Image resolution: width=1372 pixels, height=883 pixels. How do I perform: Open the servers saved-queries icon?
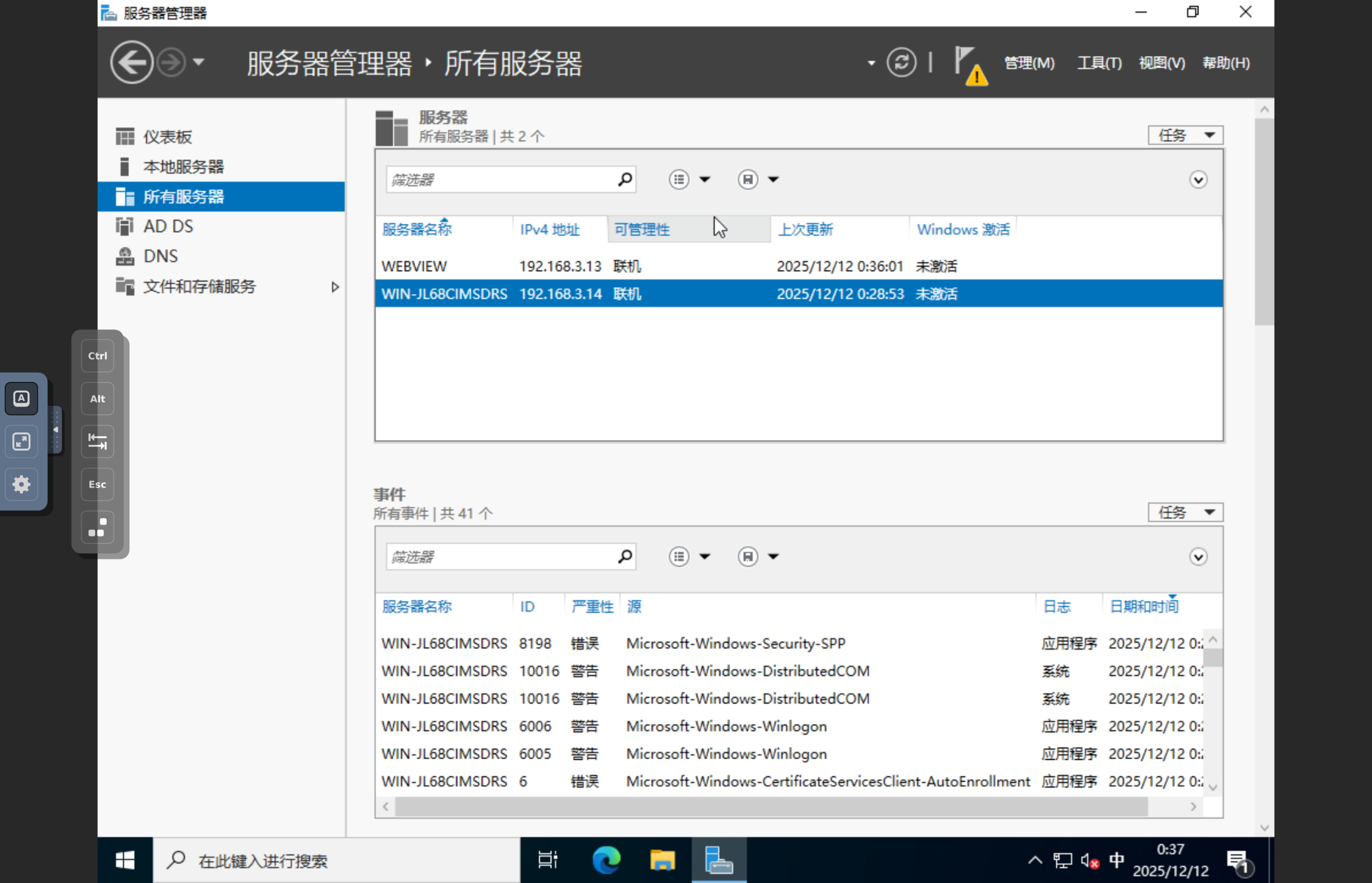click(748, 180)
